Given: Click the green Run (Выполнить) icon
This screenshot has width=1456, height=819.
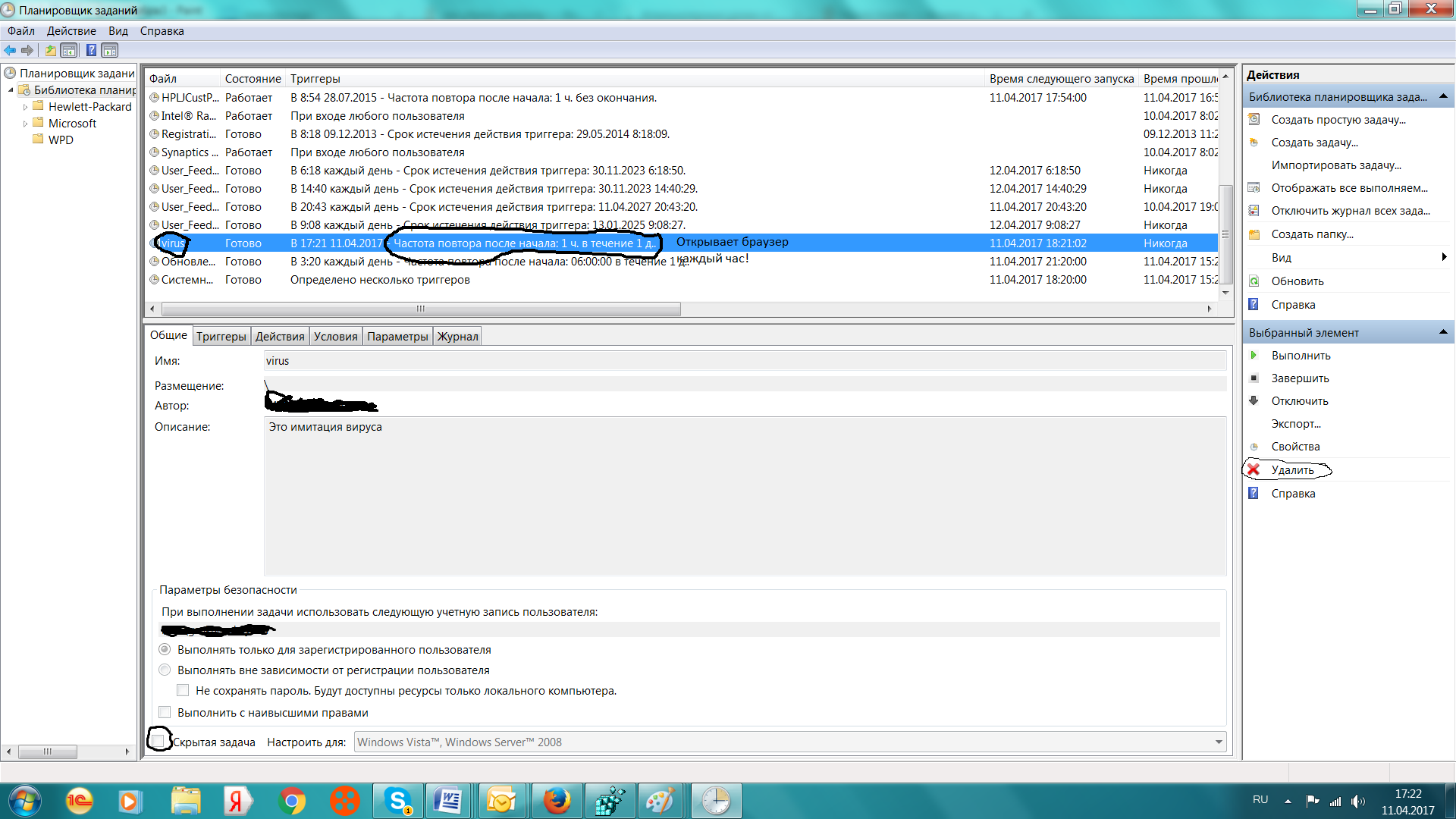Looking at the screenshot, I should [1254, 356].
